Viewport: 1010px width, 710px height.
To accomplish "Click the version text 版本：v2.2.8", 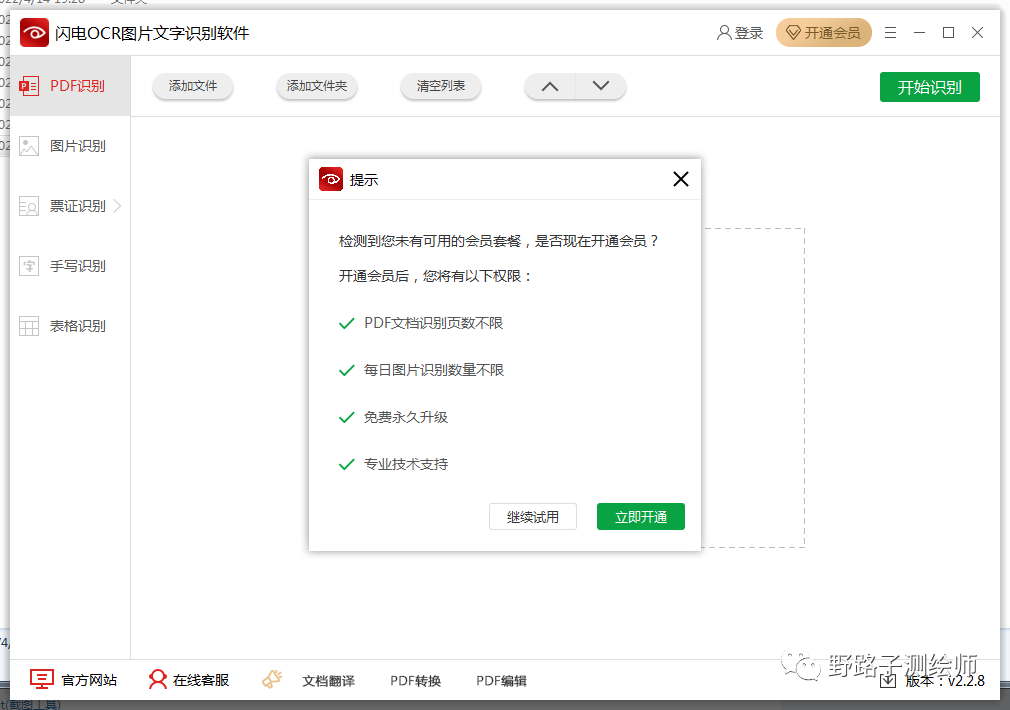I will click(x=945, y=681).
